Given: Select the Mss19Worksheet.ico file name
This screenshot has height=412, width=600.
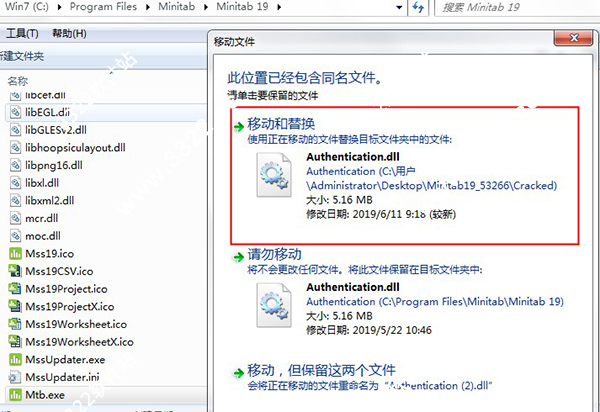Looking at the screenshot, I should 76,324.
